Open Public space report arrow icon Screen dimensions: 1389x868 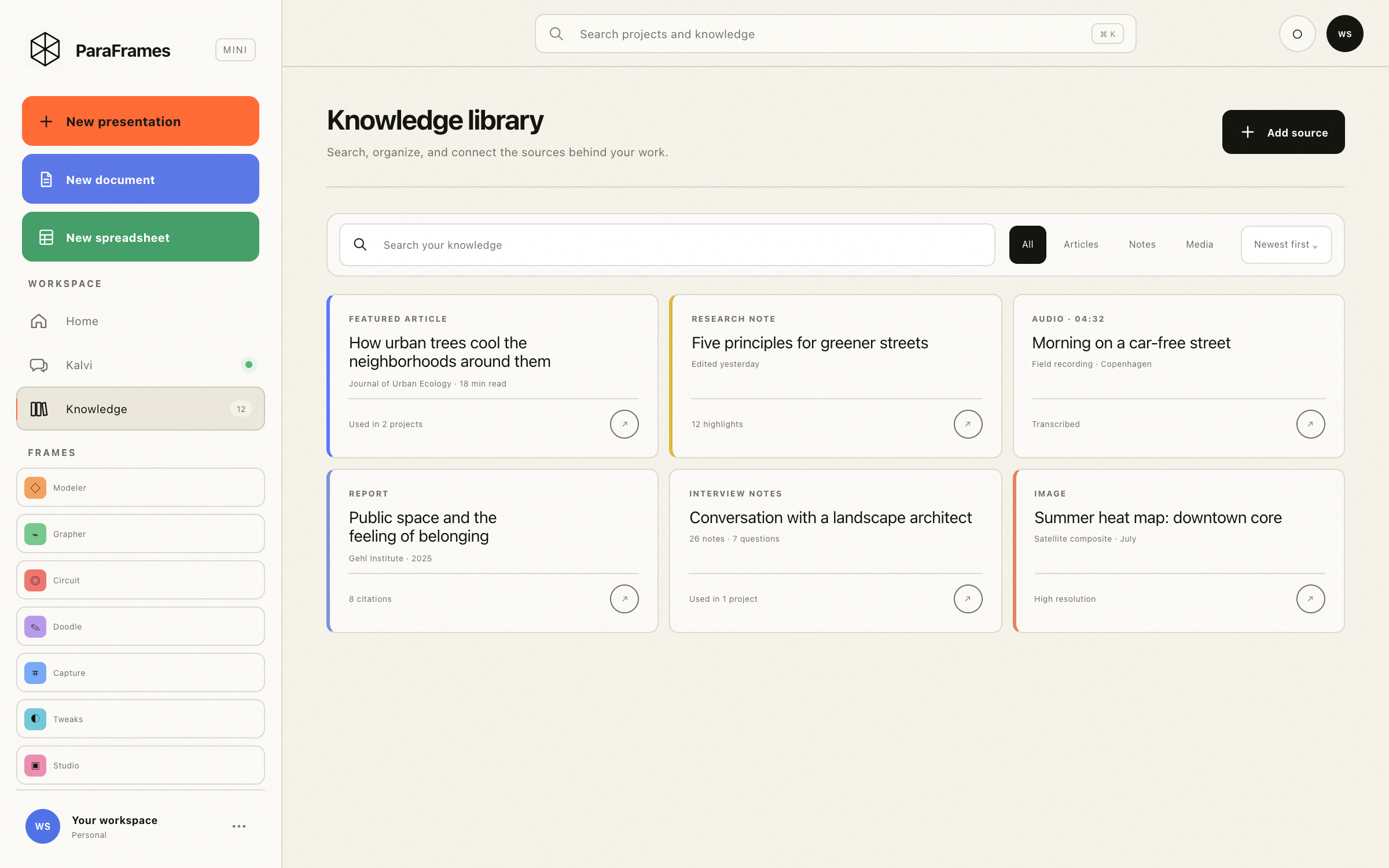tap(624, 599)
